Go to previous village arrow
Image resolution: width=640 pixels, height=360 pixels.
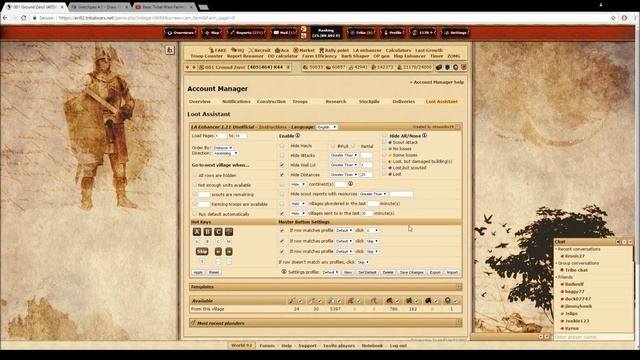pos(187,67)
